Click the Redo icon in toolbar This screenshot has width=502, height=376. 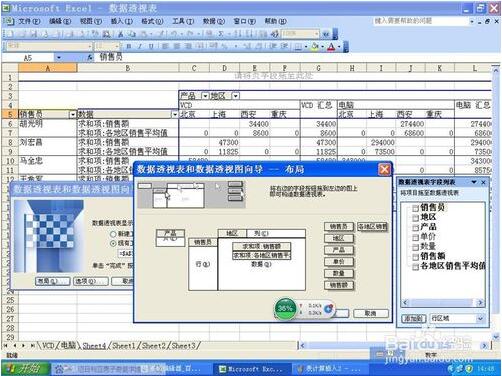tap(190, 34)
